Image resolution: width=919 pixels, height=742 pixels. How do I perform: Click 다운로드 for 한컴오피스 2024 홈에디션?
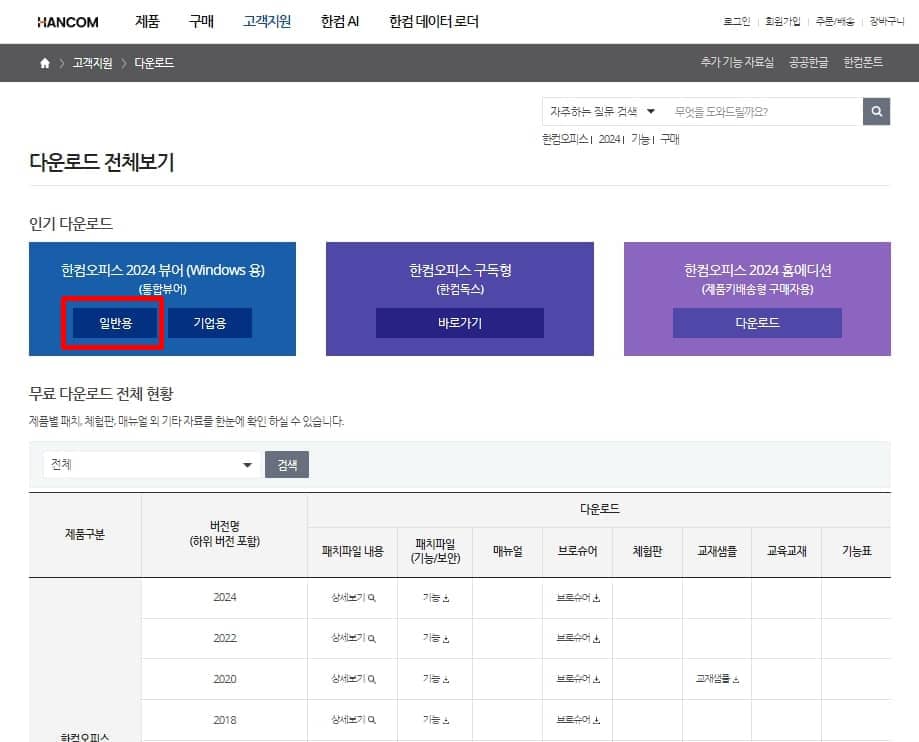pyautogui.click(x=756, y=323)
